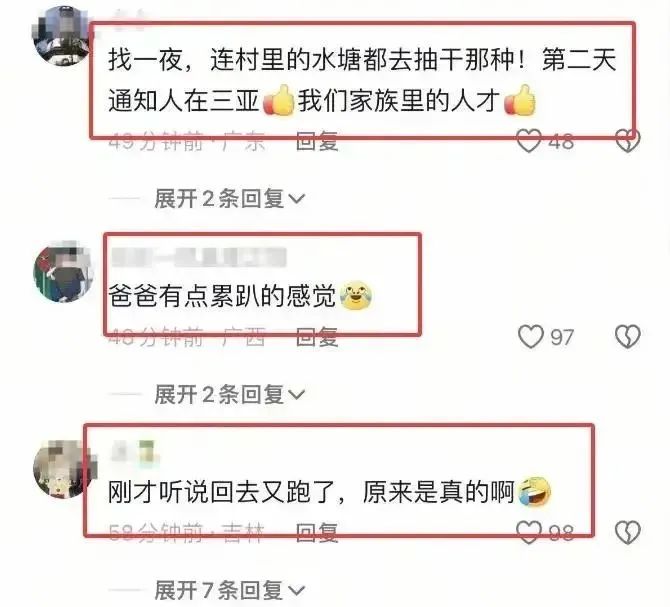Open the blurred username of second commenter

pos(199,258)
